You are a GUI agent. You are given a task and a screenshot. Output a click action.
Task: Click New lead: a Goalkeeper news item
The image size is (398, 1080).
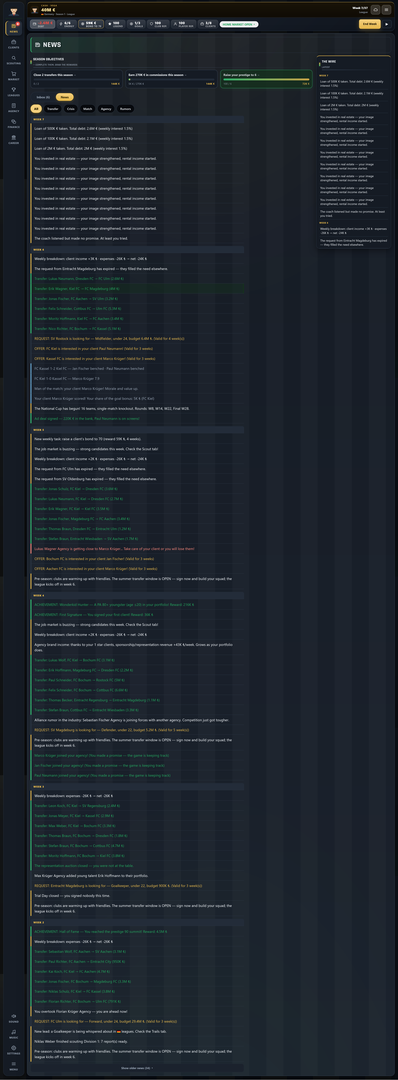138,1031
